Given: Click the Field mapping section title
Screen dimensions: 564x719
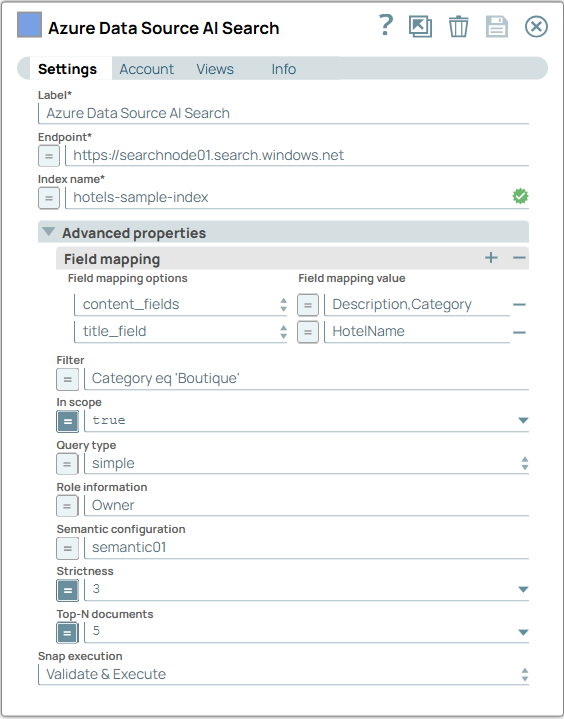Looking at the screenshot, I should (112, 259).
